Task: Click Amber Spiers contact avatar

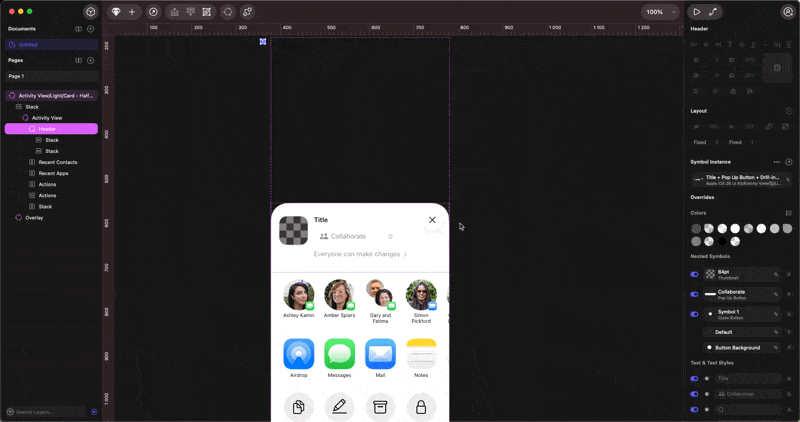Action: tap(339, 294)
